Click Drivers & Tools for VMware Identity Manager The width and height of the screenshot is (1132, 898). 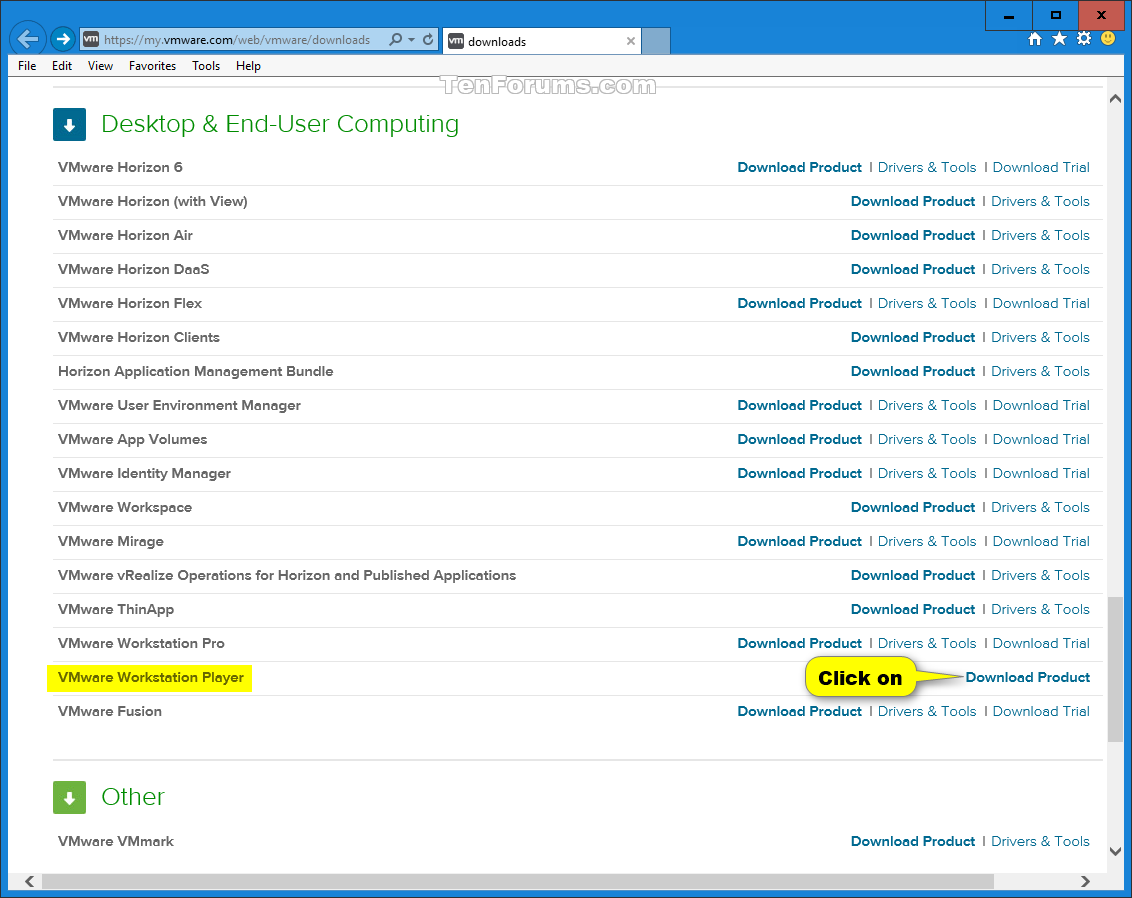[x=927, y=473]
